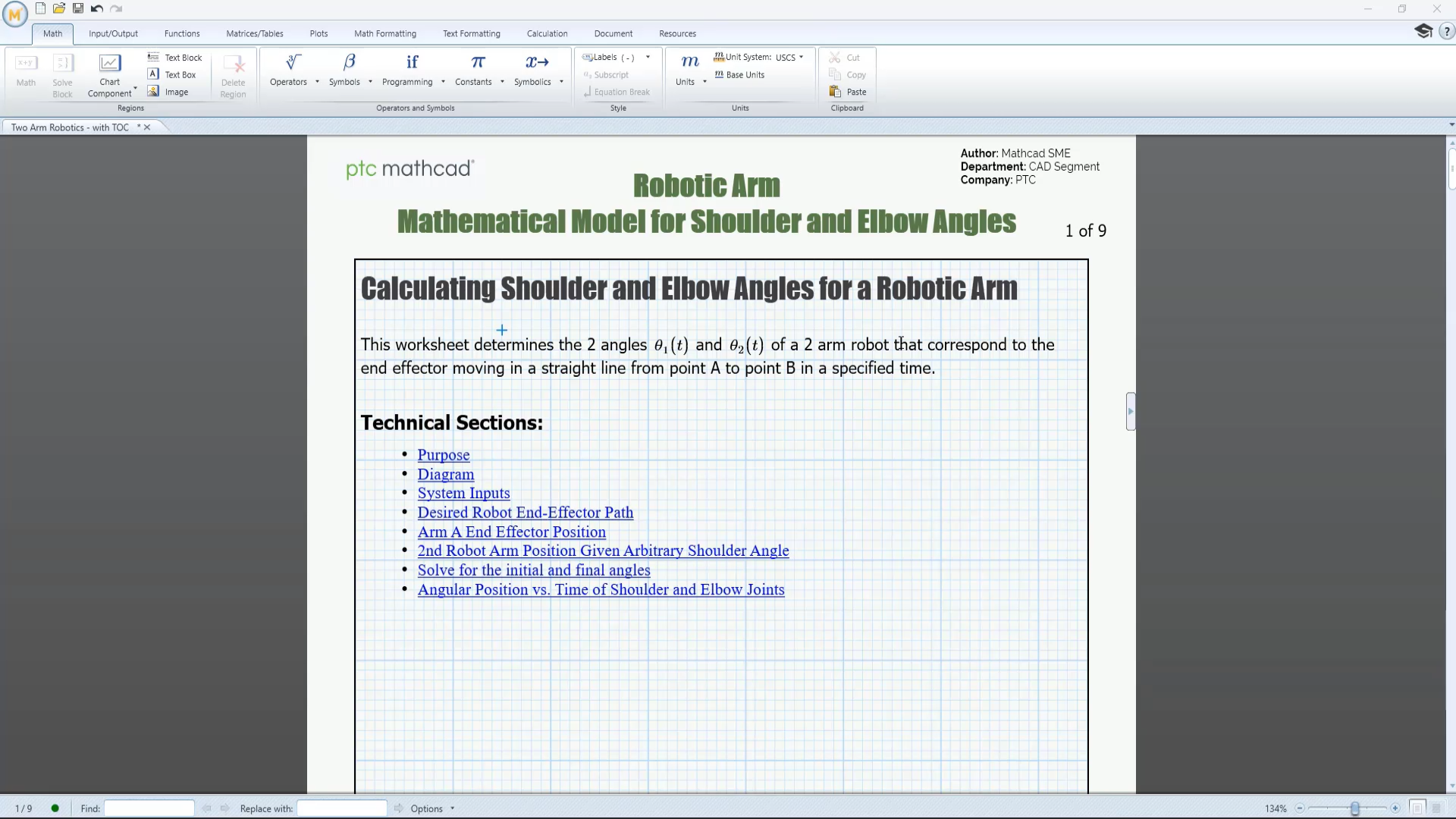Click the Save icon in title bar
The image size is (1456, 819).
pos(78,8)
